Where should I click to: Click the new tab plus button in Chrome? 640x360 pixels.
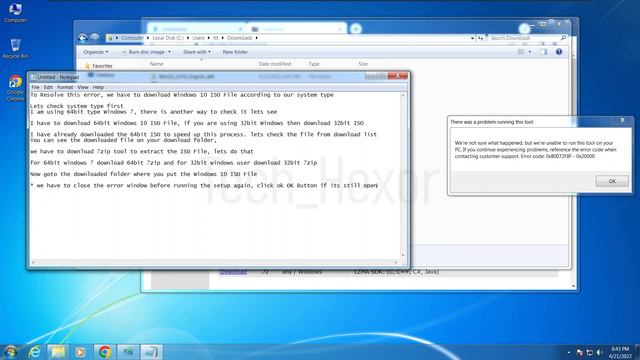pyautogui.click(x=356, y=29)
